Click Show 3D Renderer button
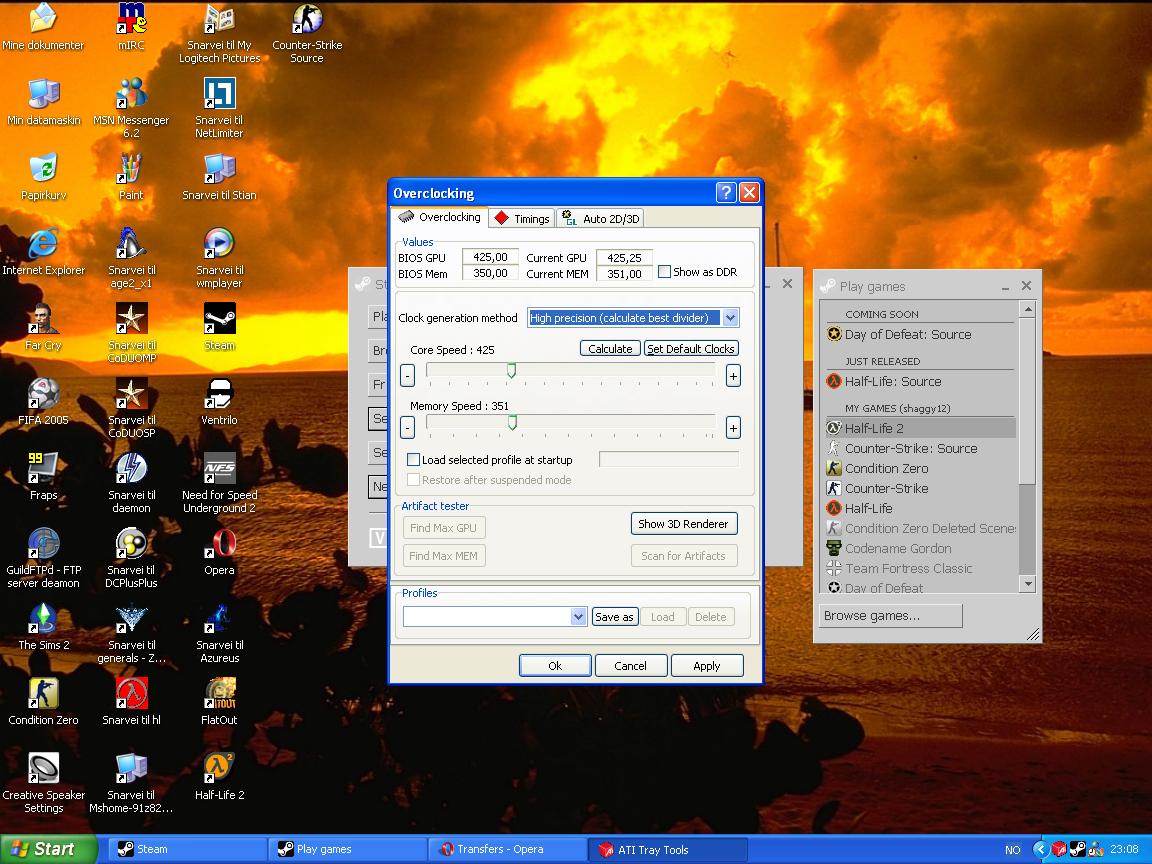Screen dimensions: 1152x864 [683, 524]
